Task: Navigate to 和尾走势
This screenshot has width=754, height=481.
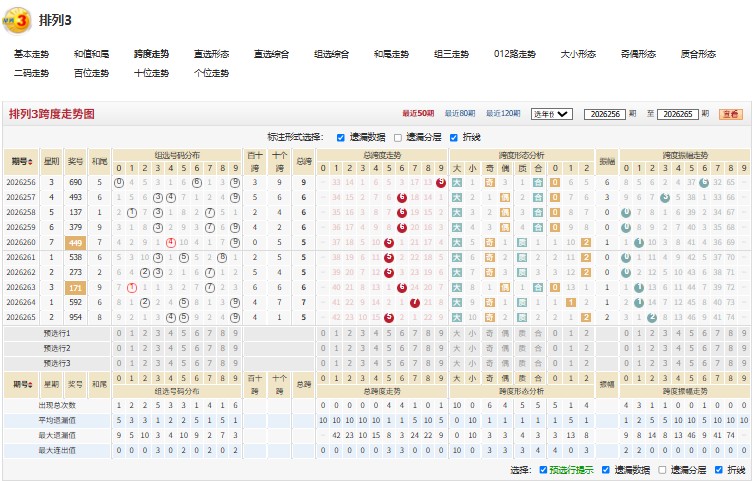Action: (x=391, y=54)
